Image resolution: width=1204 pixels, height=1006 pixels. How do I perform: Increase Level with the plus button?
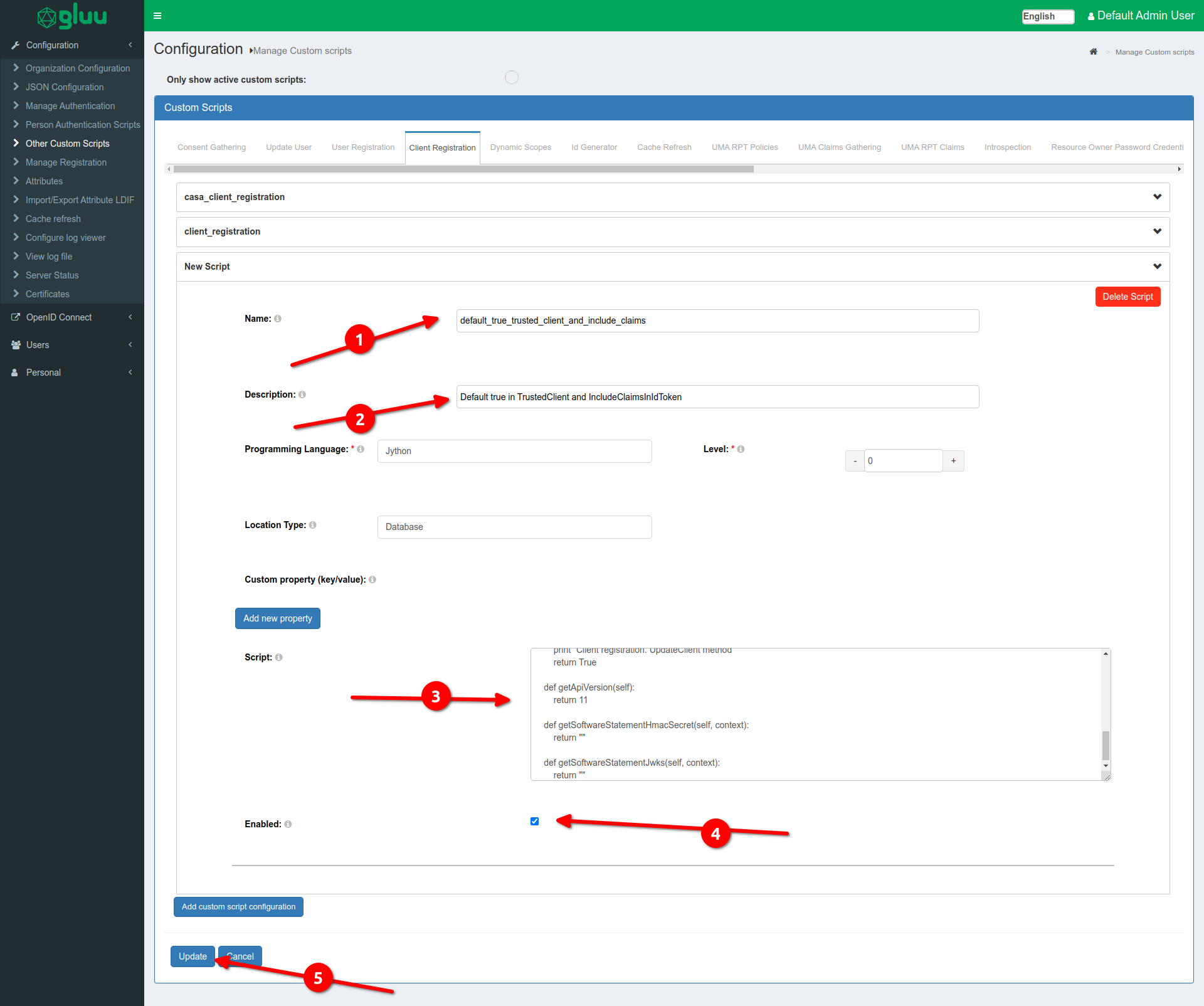coord(953,461)
